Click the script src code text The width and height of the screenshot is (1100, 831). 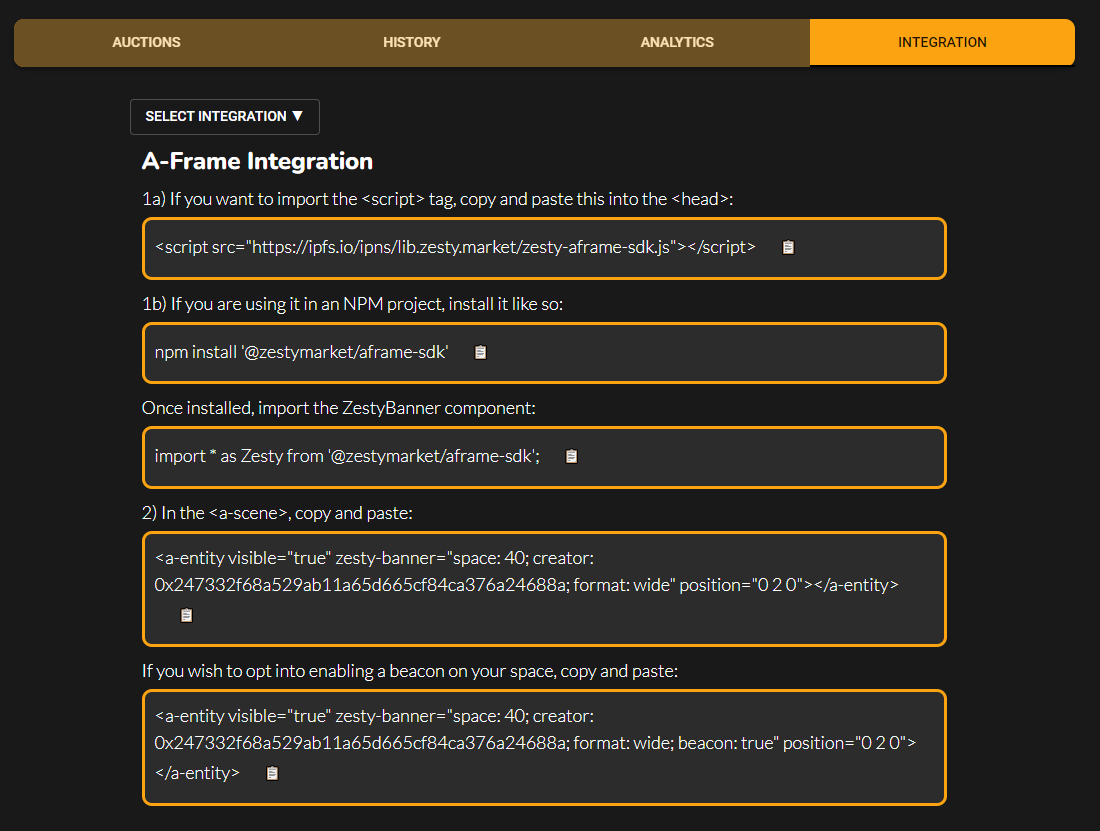[x=455, y=247]
